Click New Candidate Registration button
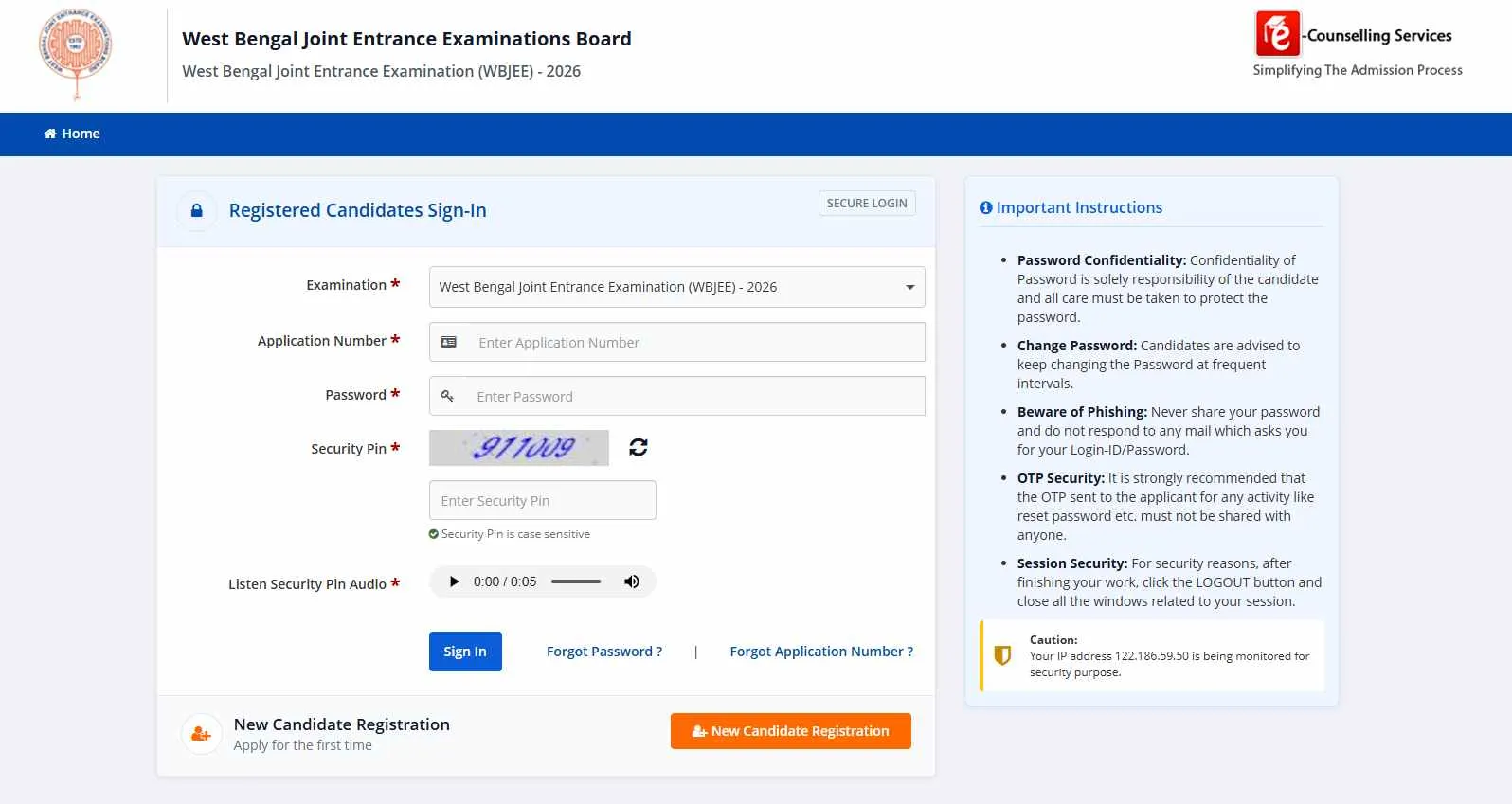Image resolution: width=1512 pixels, height=804 pixels. [791, 731]
